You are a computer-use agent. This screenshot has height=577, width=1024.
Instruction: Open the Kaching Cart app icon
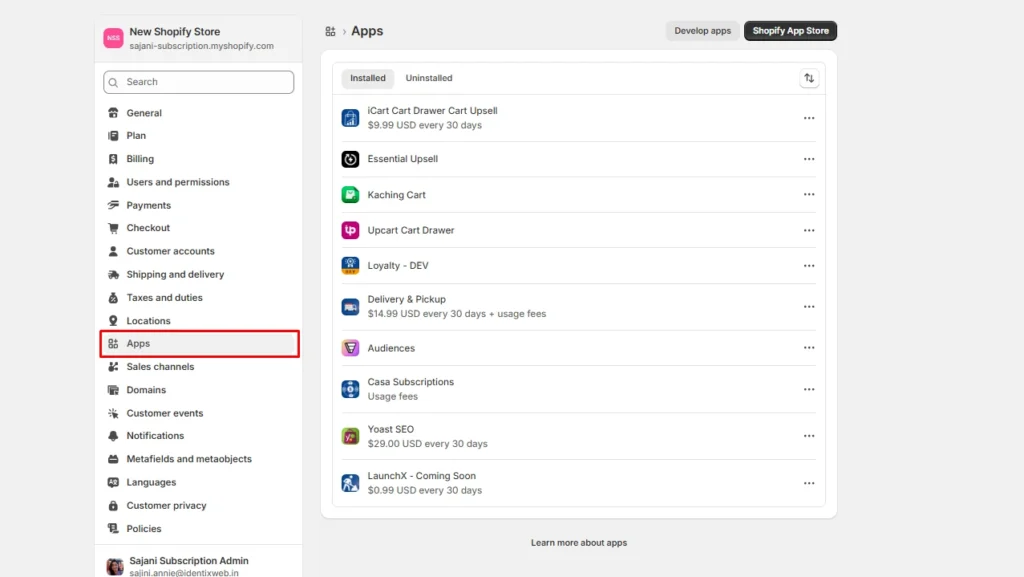(x=349, y=194)
